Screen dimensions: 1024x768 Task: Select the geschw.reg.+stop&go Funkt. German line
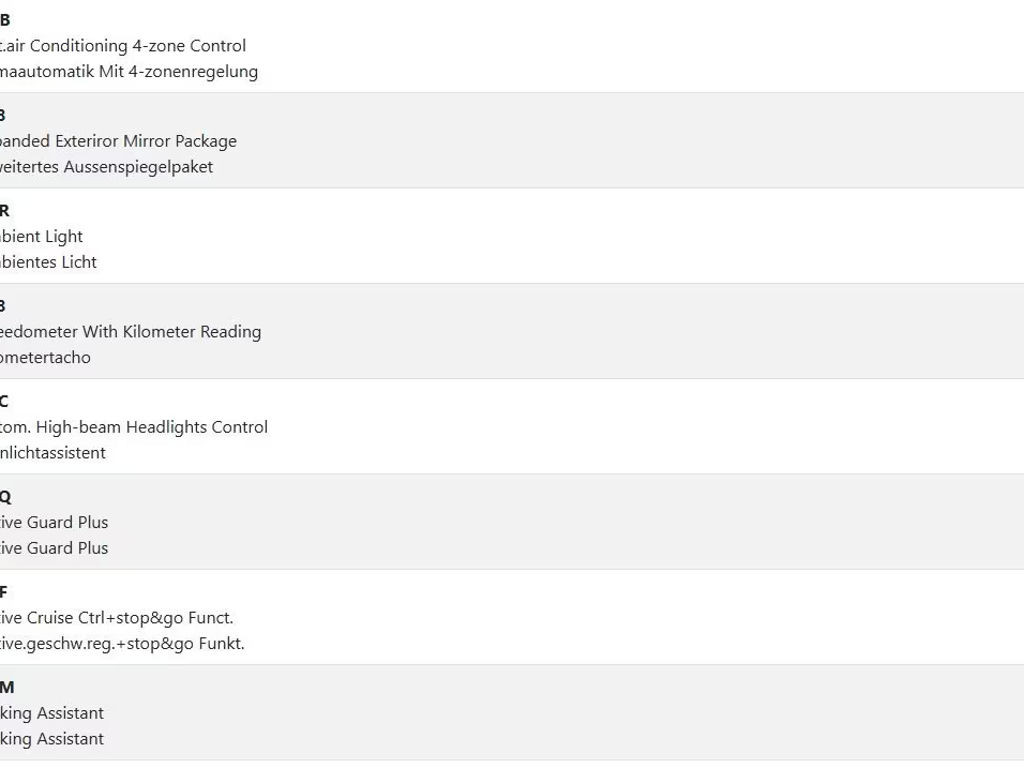coord(122,644)
